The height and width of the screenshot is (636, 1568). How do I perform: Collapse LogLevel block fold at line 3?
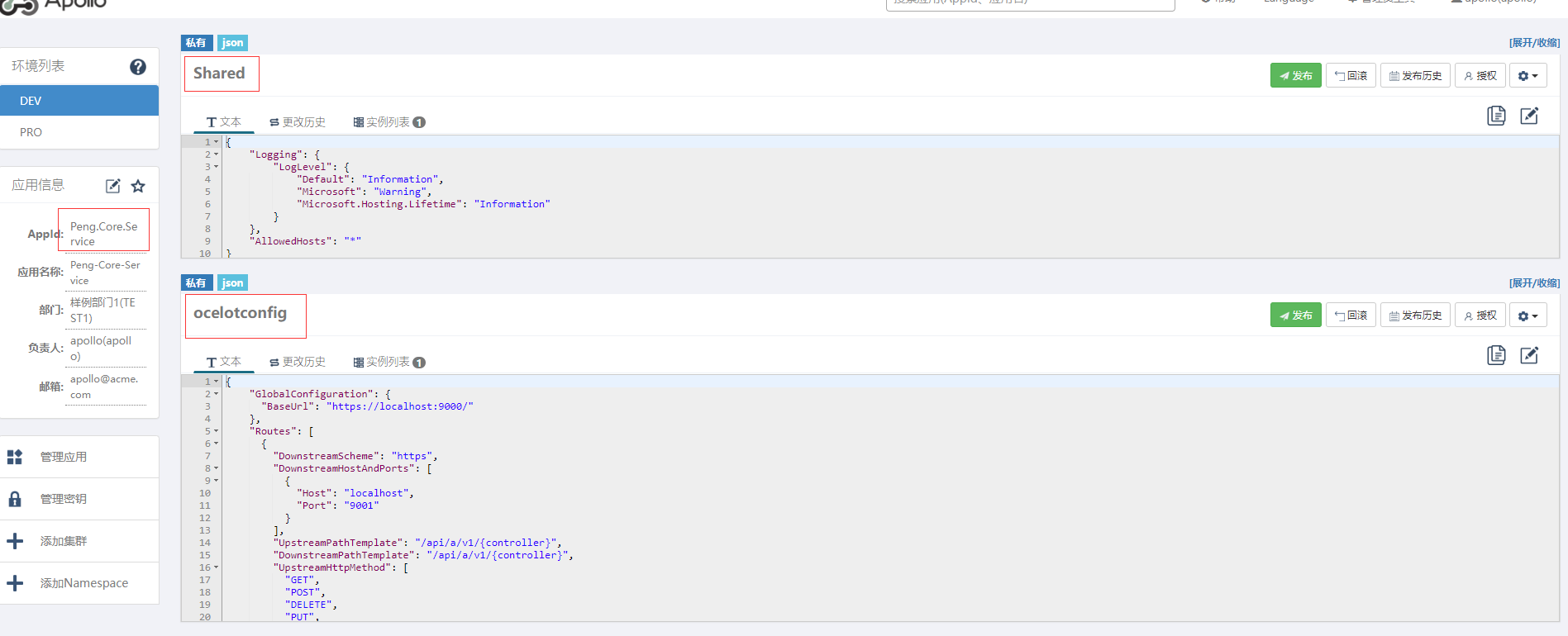[x=217, y=167]
